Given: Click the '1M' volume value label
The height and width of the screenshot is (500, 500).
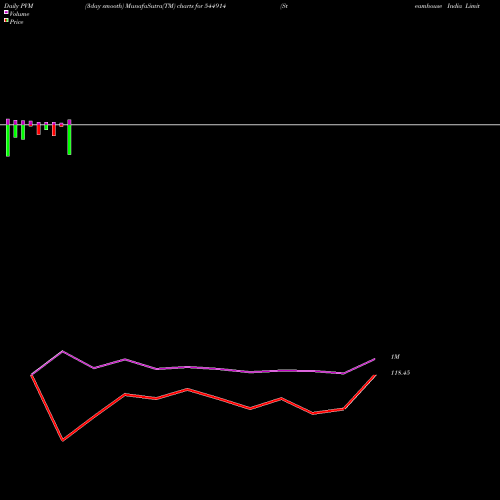Looking at the screenshot, I should pos(395,357).
